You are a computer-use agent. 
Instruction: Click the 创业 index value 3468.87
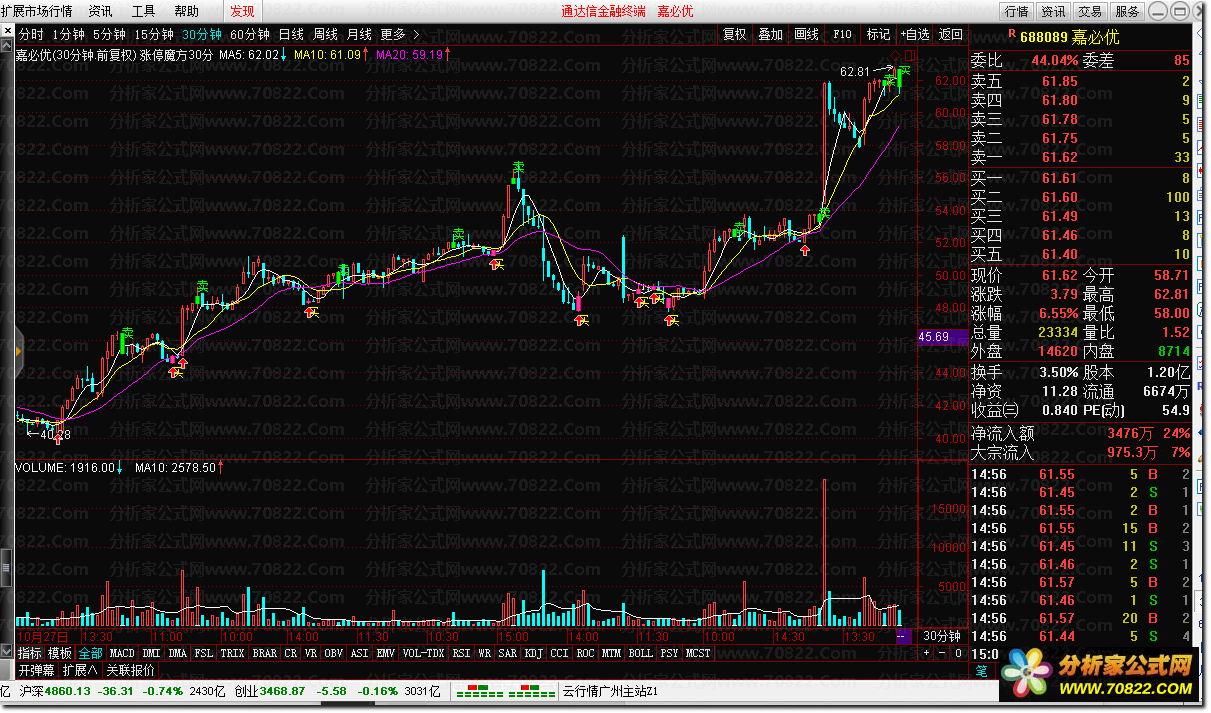click(x=284, y=691)
